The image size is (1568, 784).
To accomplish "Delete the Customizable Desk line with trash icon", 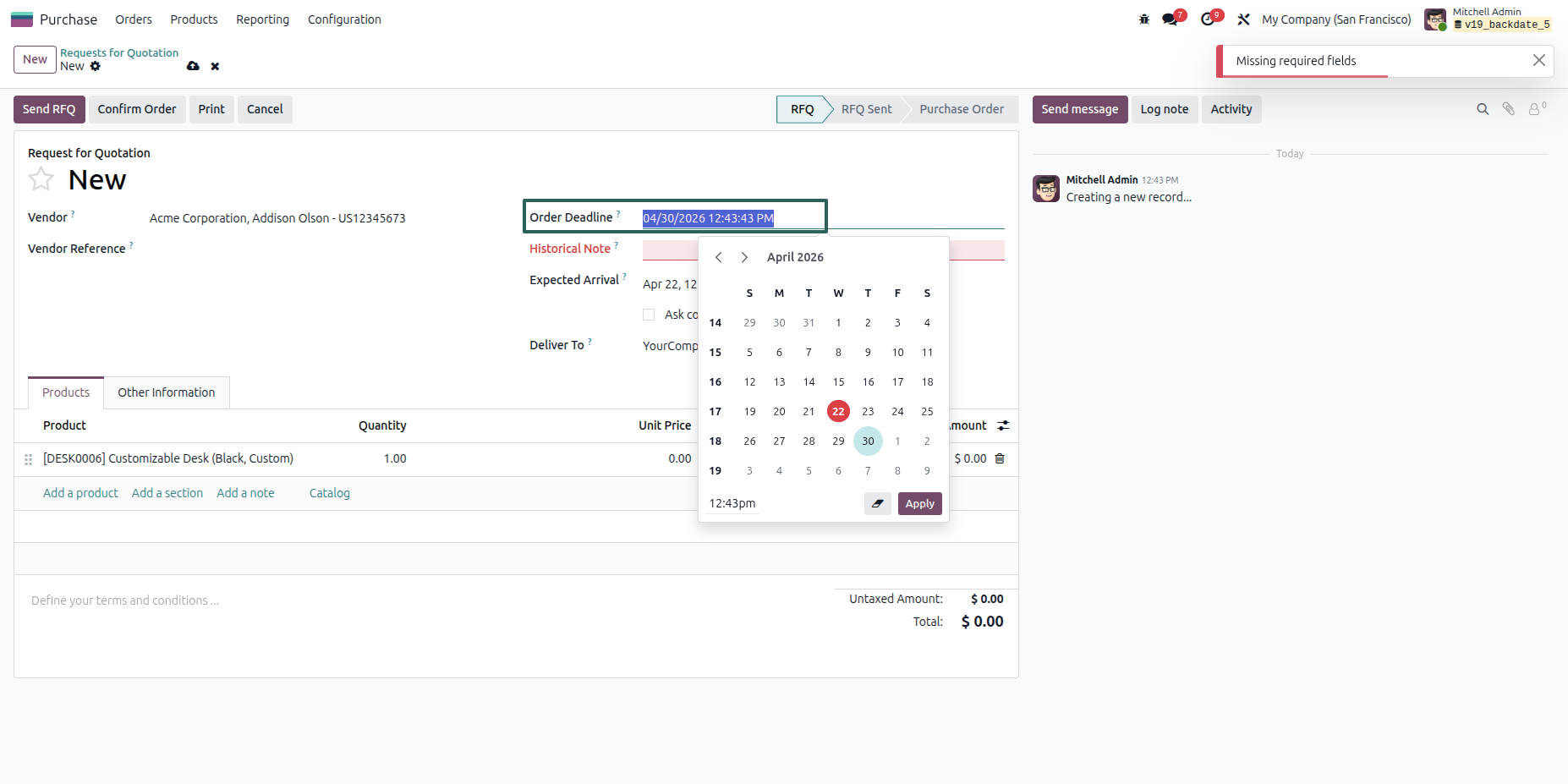I will (1000, 458).
